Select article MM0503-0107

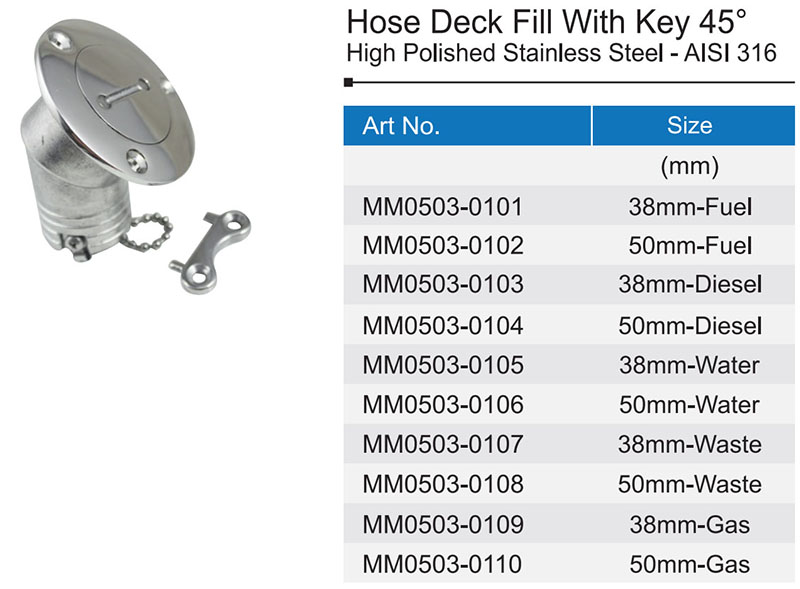coord(442,445)
